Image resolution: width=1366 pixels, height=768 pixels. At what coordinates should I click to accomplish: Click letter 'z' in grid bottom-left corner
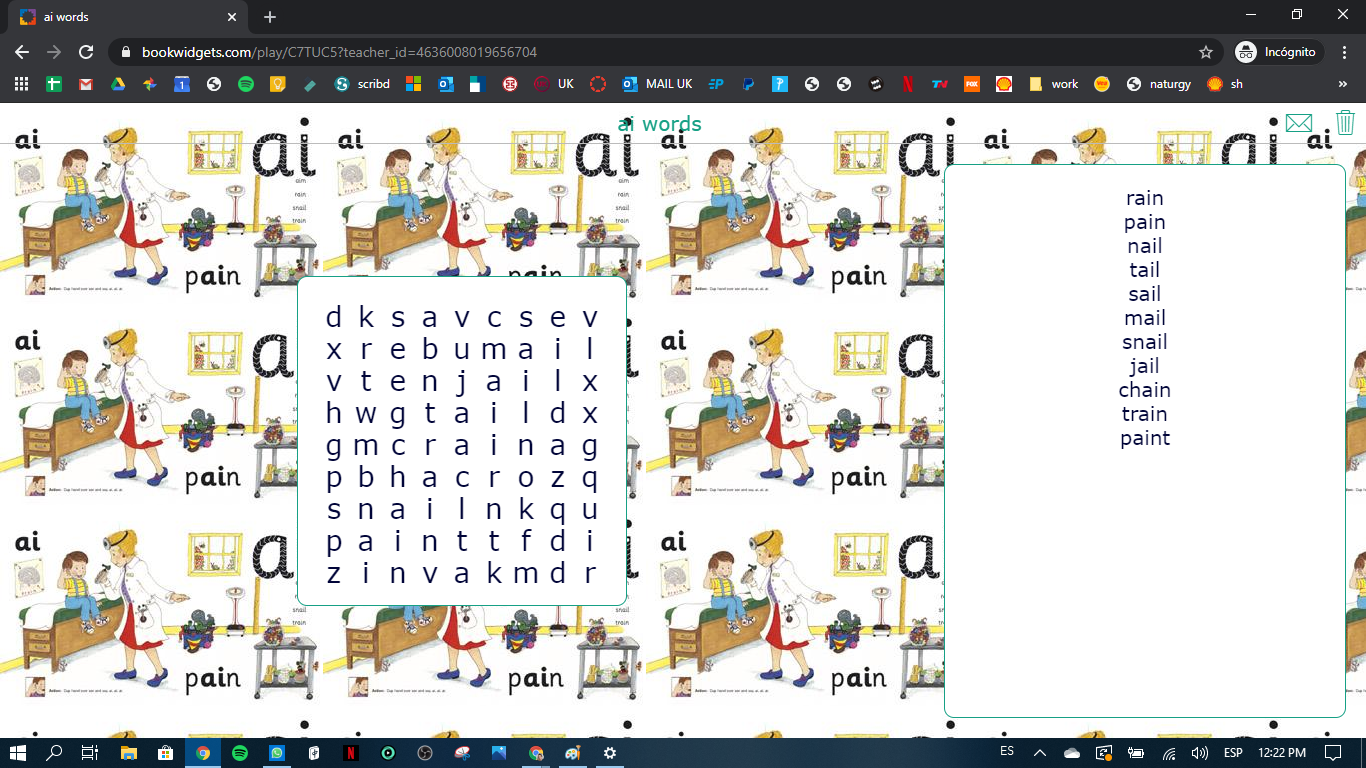click(x=334, y=574)
